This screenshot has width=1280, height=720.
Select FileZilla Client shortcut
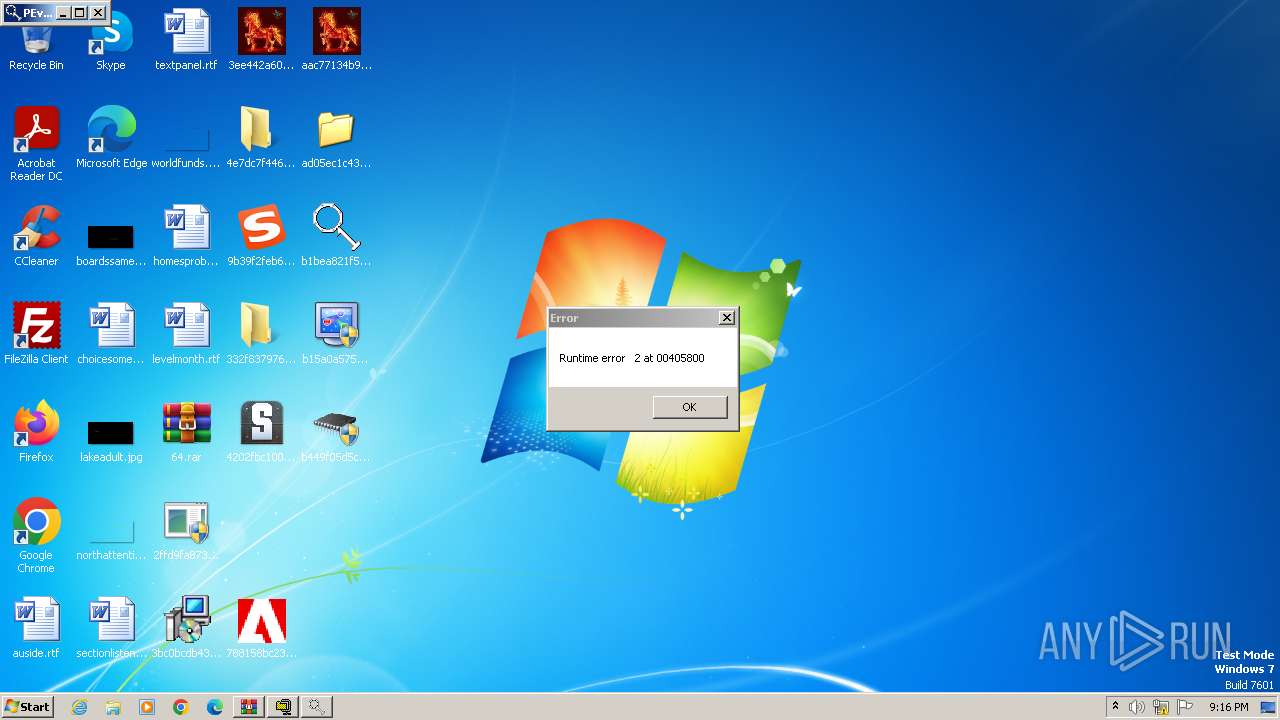pos(36,335)
